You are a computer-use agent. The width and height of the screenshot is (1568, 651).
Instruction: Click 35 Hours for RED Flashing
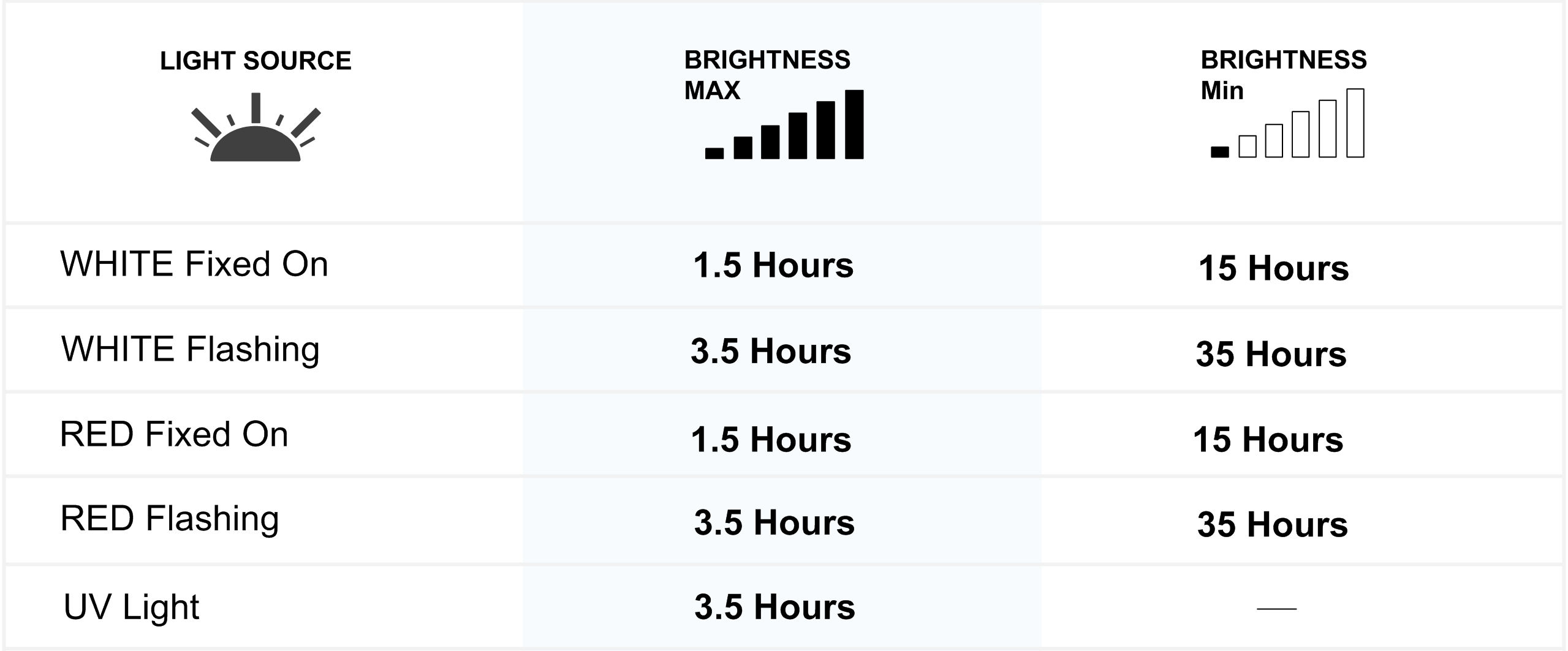pyautogui.click(x=1273, y=525)
